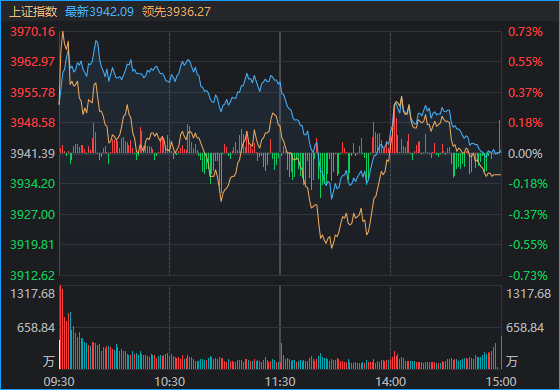The height and width of the screenshot is (390, 560).
Task: Click the red 0.55% percent label
Action: pyautogui.click(x=525, y=62)
